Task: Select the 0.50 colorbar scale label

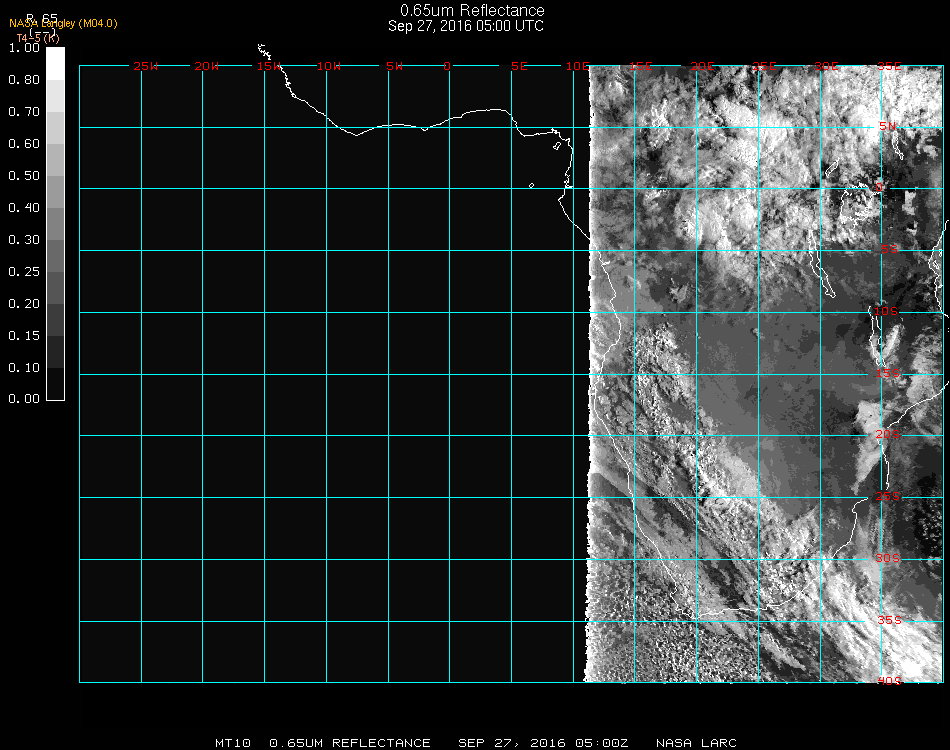Action: tap(24, 176)
